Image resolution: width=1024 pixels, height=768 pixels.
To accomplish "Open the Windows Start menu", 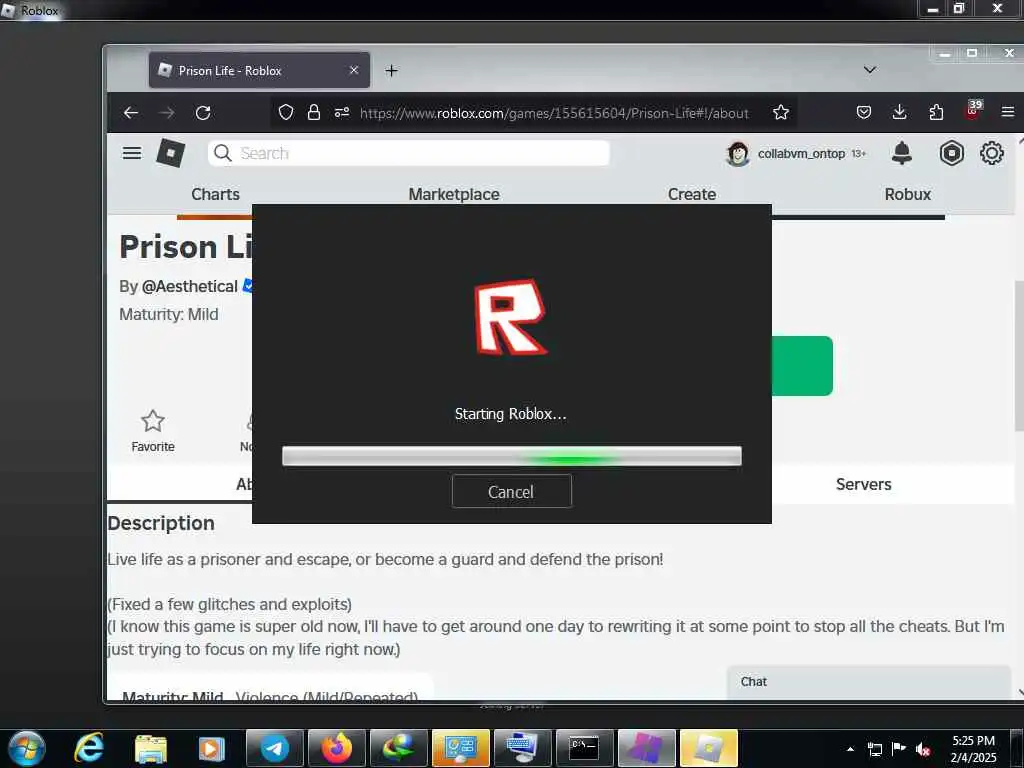I will [x=27, y=748].
